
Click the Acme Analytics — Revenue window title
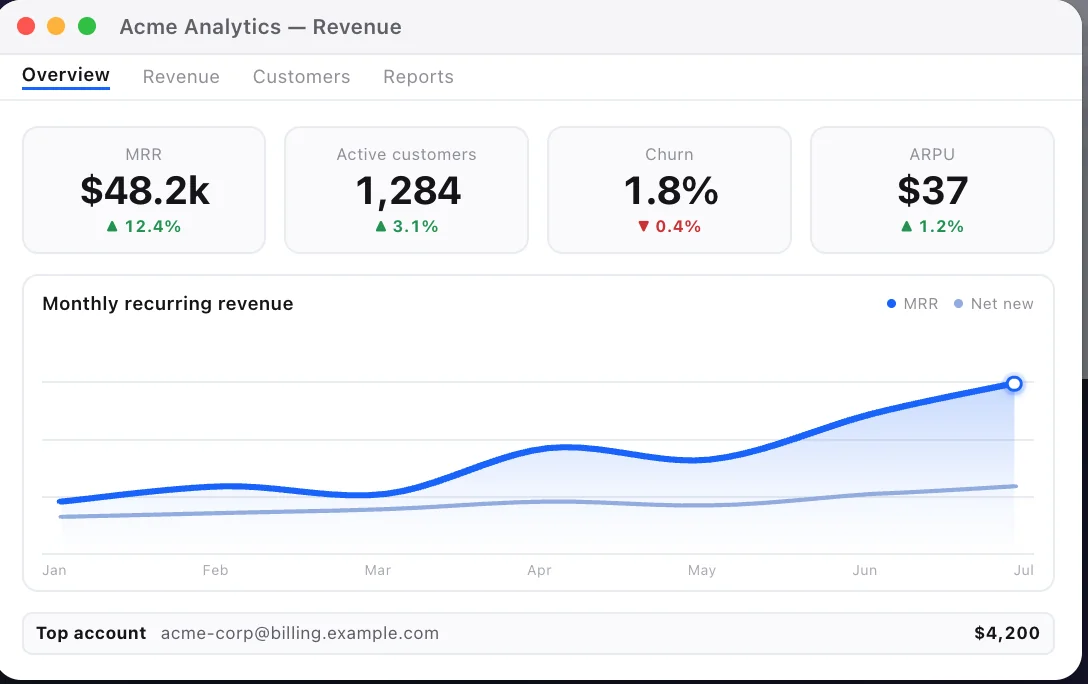[260, 27]
